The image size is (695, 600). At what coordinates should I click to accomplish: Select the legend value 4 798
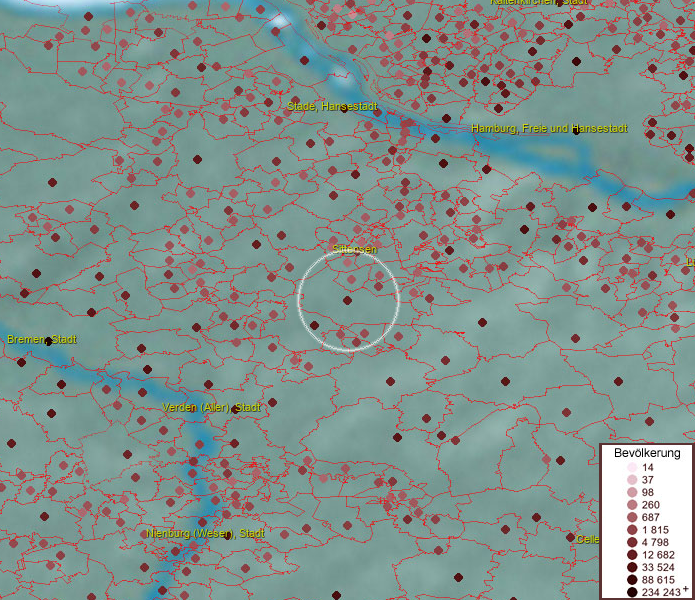tap(655, 542)
